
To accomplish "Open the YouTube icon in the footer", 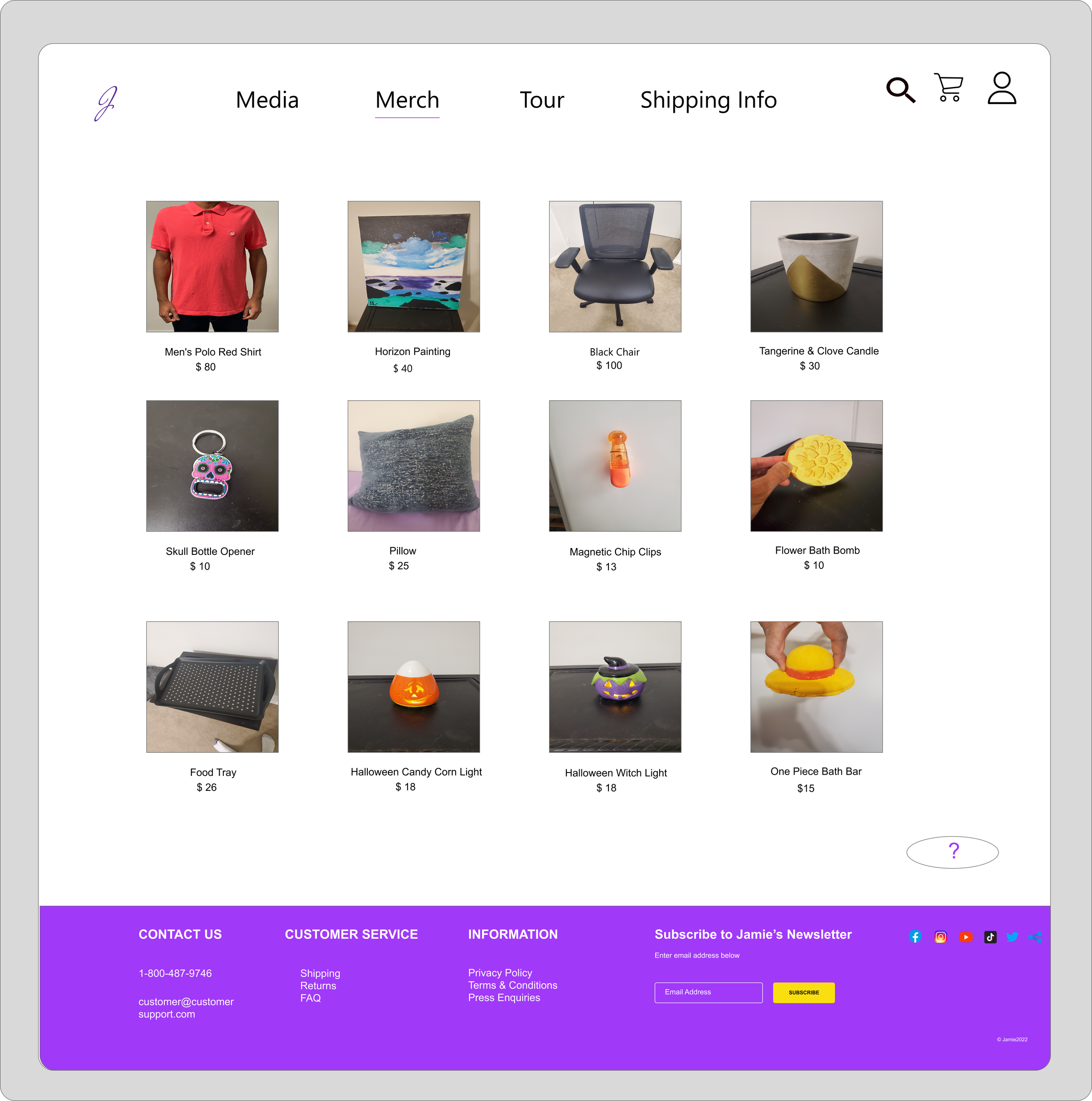I will click(x=965, y=937).
